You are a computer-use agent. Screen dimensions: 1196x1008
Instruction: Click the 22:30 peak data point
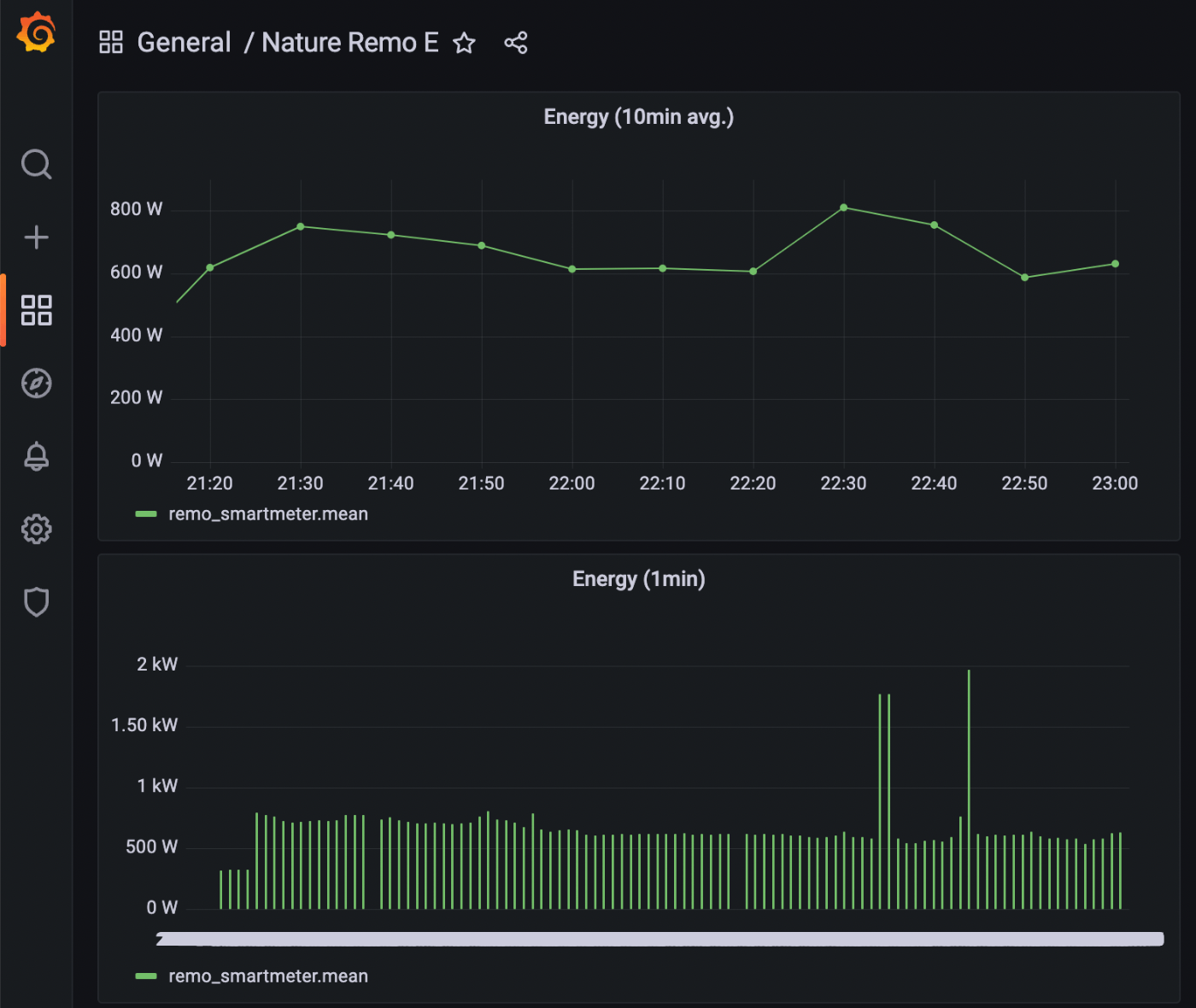click(x=844, y=208)
